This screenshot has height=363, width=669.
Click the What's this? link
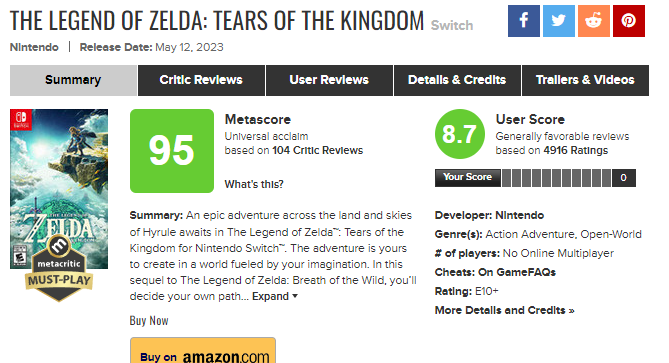[x=254, y=184]
